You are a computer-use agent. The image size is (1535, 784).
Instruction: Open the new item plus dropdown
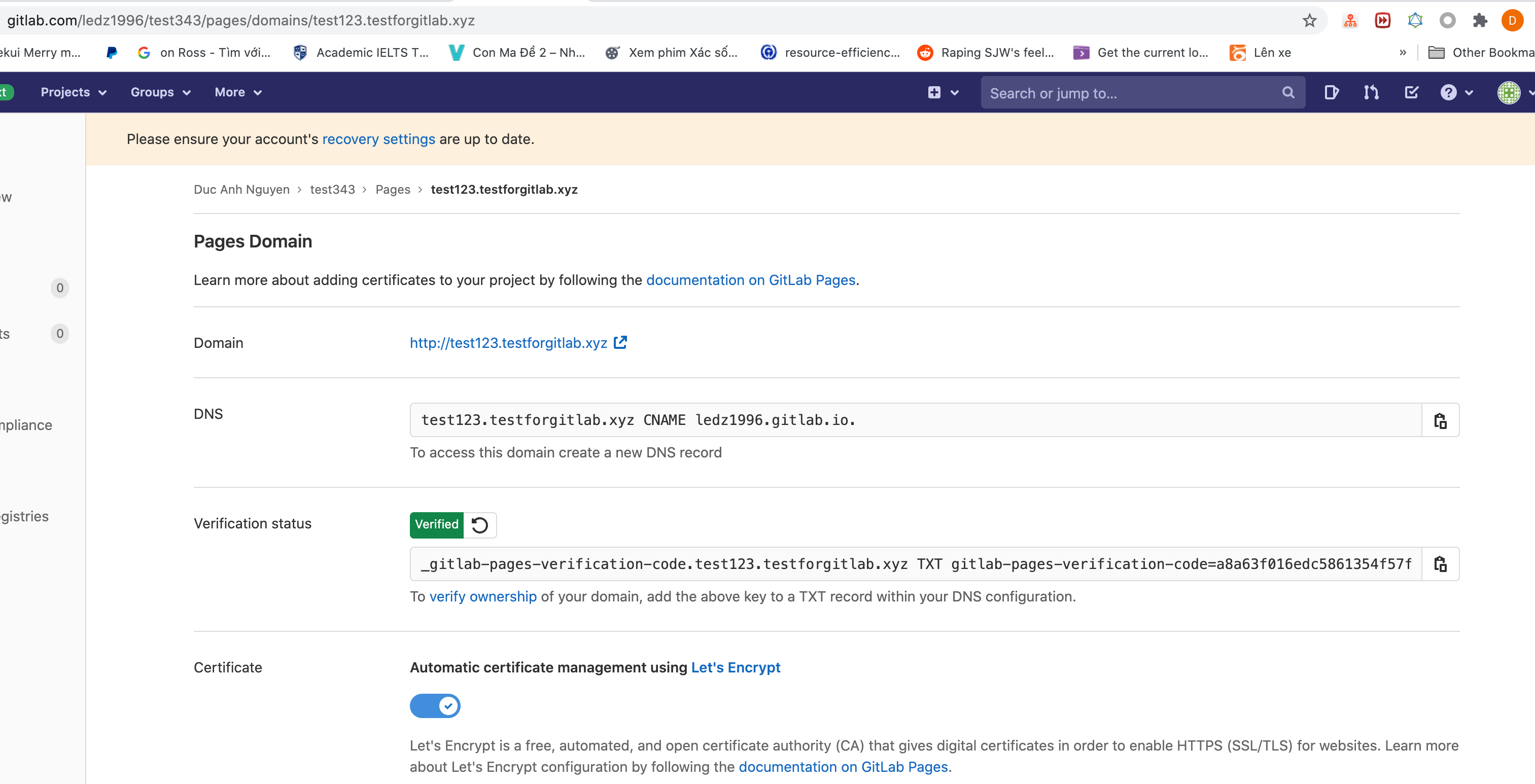click(943, 92)
